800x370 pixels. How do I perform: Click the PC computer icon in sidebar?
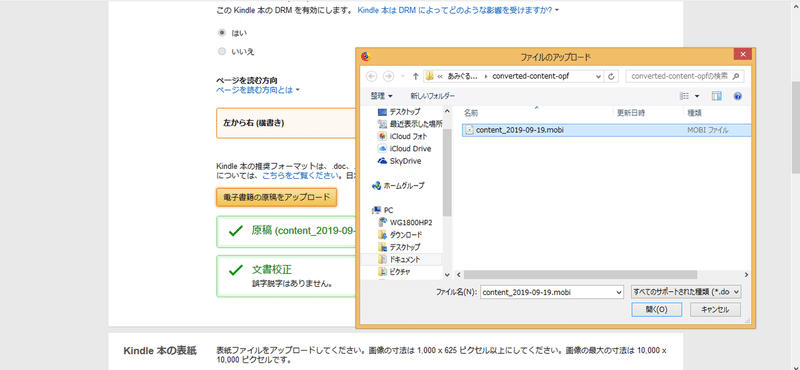[377, 210]
